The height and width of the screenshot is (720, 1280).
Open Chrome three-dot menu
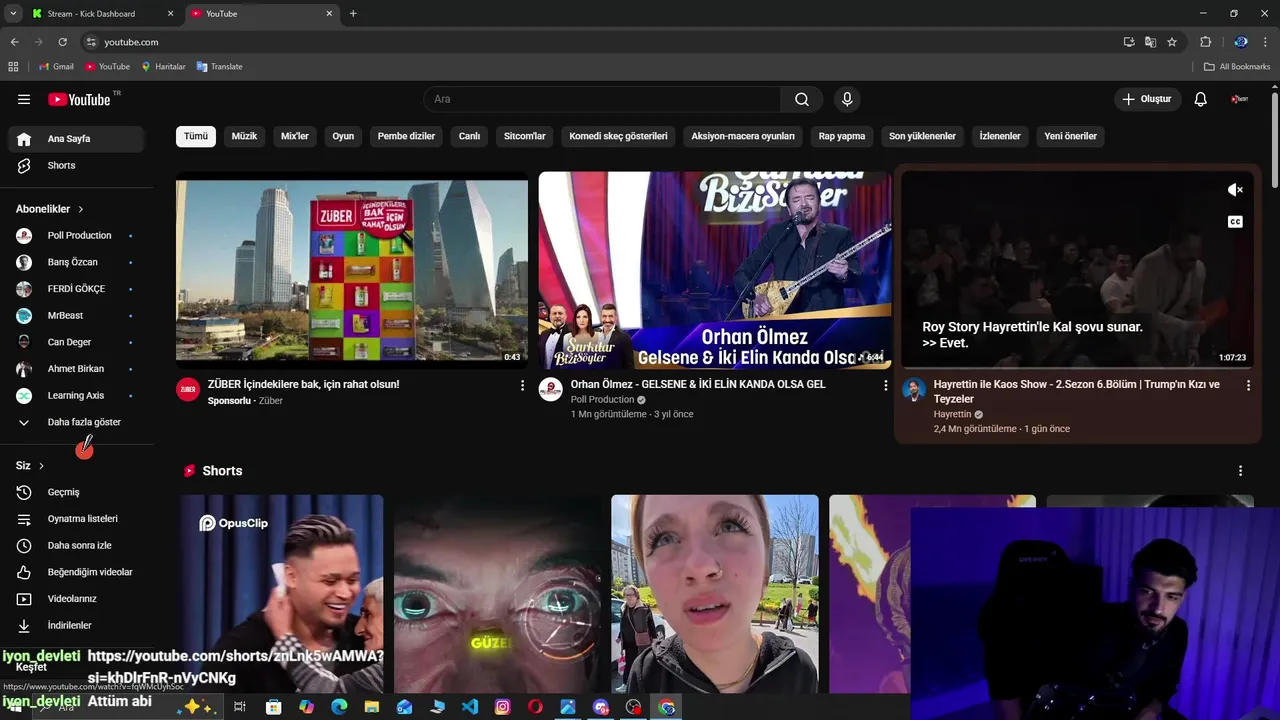[1266, 42]
